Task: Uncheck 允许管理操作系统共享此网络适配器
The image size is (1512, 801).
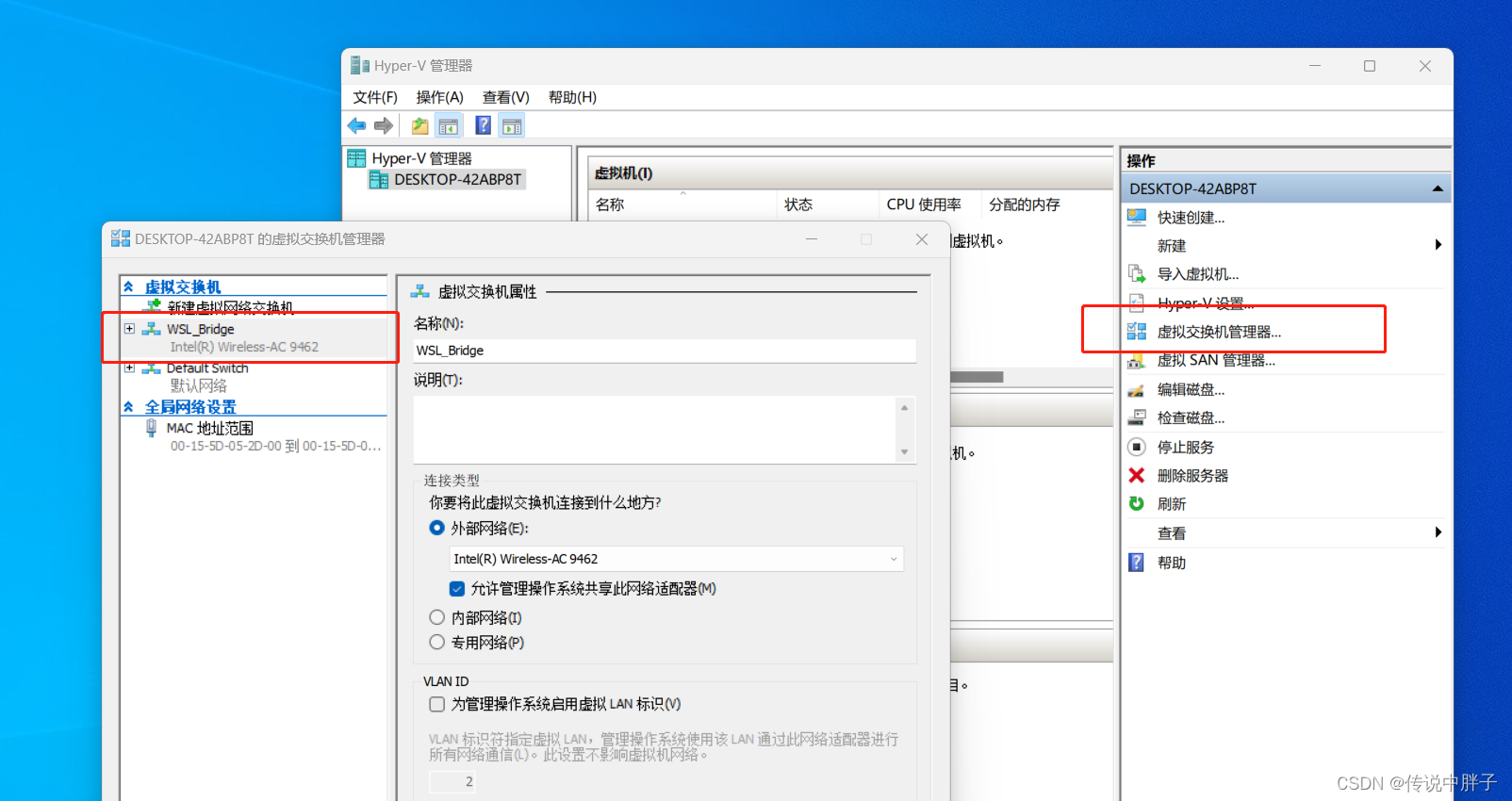Action: pos(457,589)
